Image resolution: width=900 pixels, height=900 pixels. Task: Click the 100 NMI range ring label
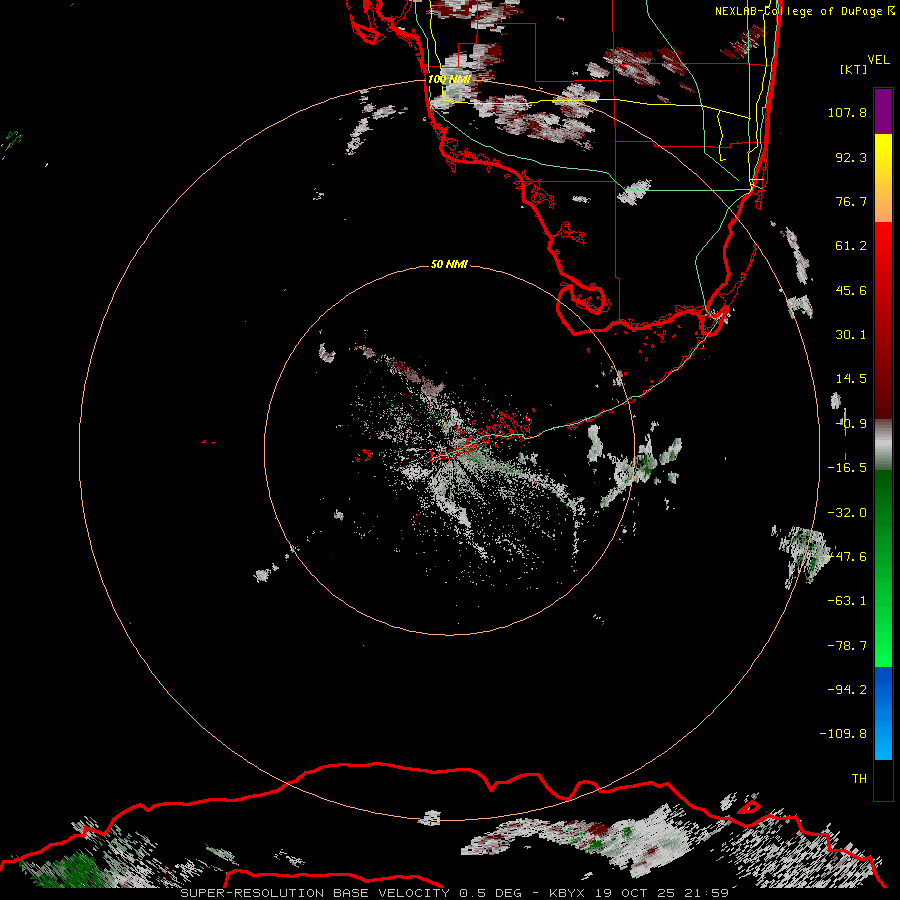(x=449, y=79)
